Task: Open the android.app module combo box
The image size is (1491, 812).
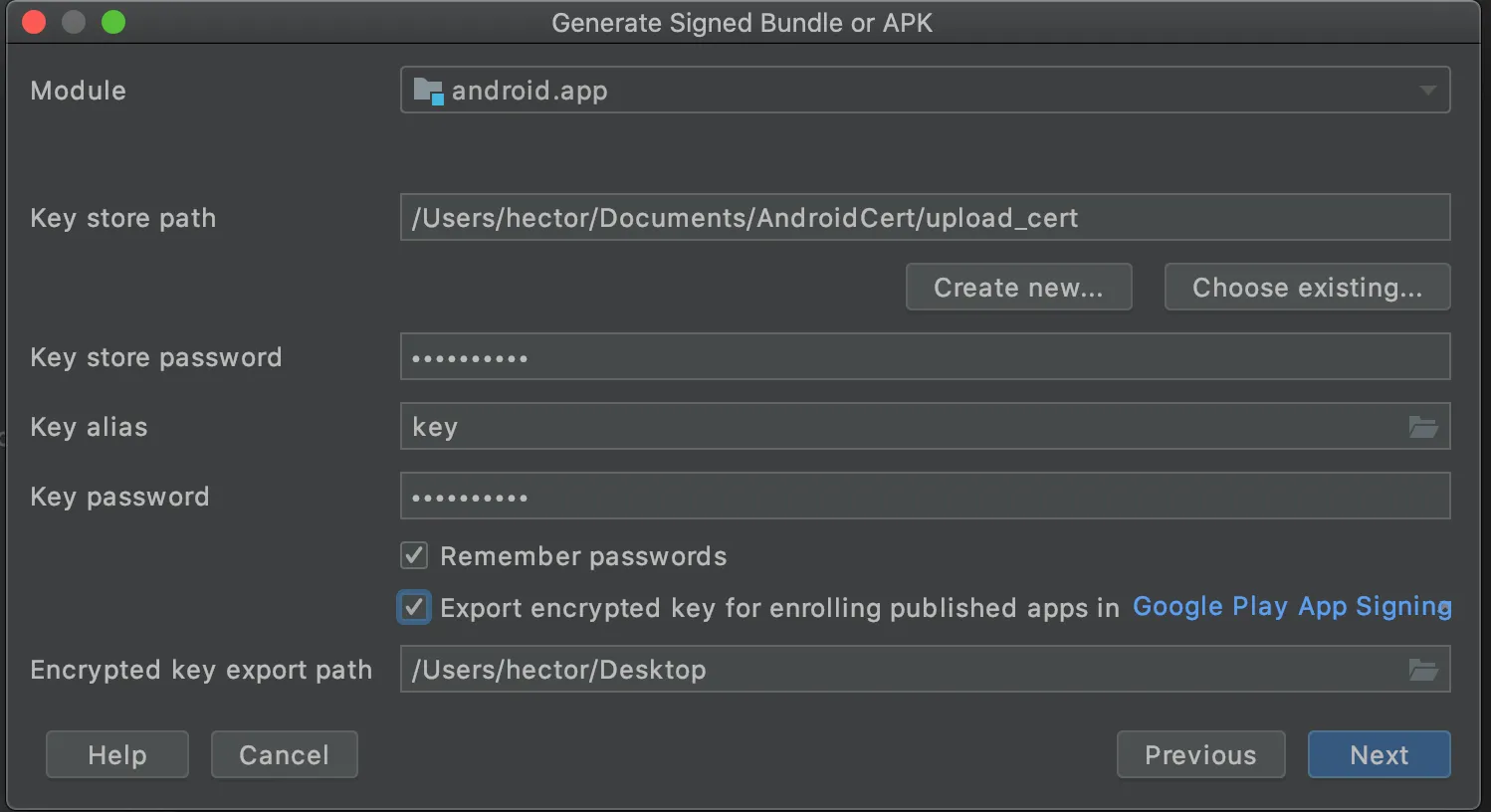Action: (924, 91)
